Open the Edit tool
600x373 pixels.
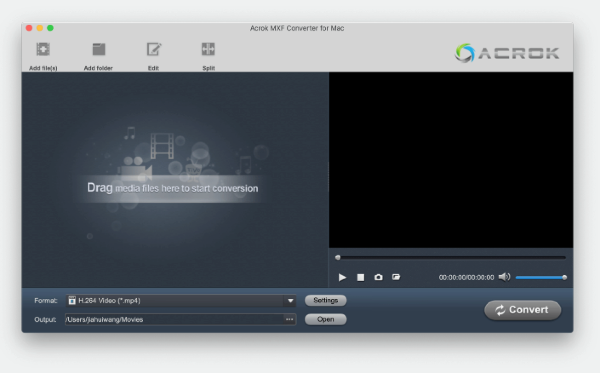pyautogui.click(x=154, y=49)
